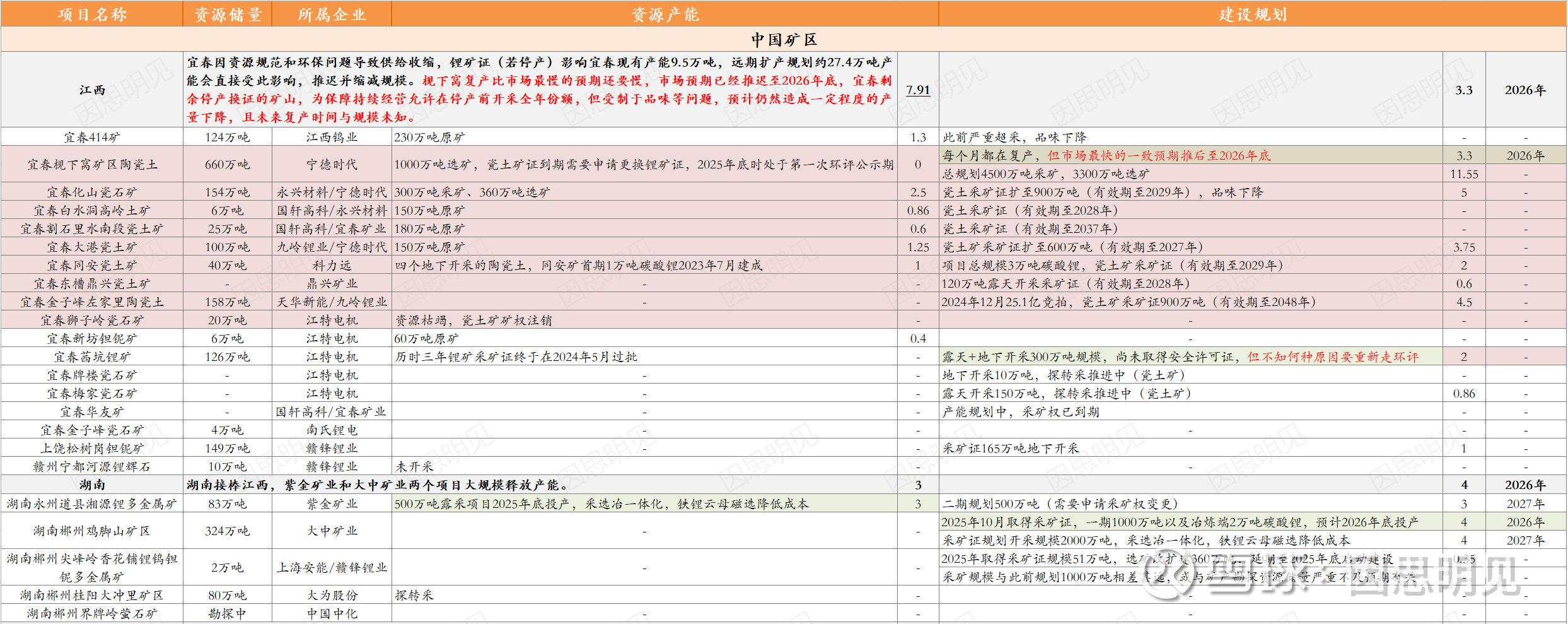This screenshot has width=1568, height=624.
Task: Click the "宜春梅家瓷石矿" project name
Action: tap(92, 393)
